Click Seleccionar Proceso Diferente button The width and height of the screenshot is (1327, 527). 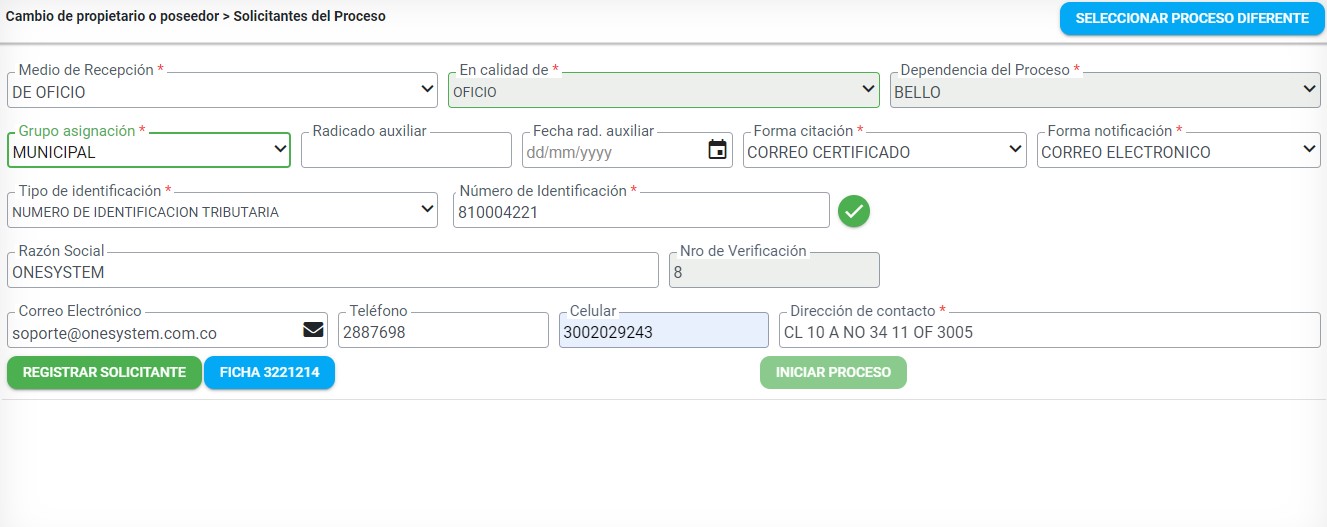[1191, 18]
